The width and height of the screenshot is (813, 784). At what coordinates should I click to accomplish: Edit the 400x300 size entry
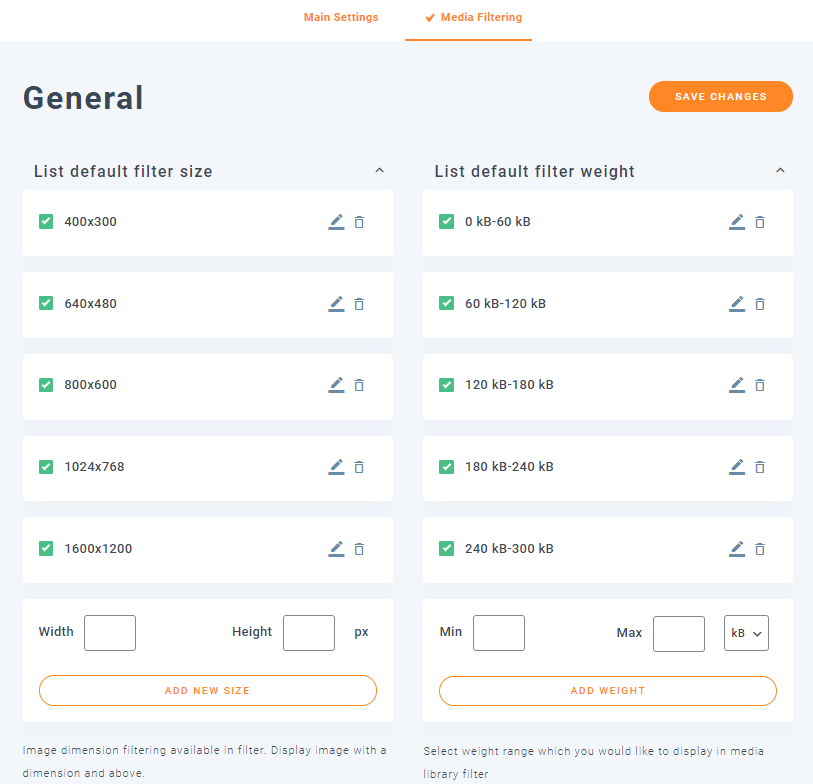pyautogui.click(x=336, y=222)
